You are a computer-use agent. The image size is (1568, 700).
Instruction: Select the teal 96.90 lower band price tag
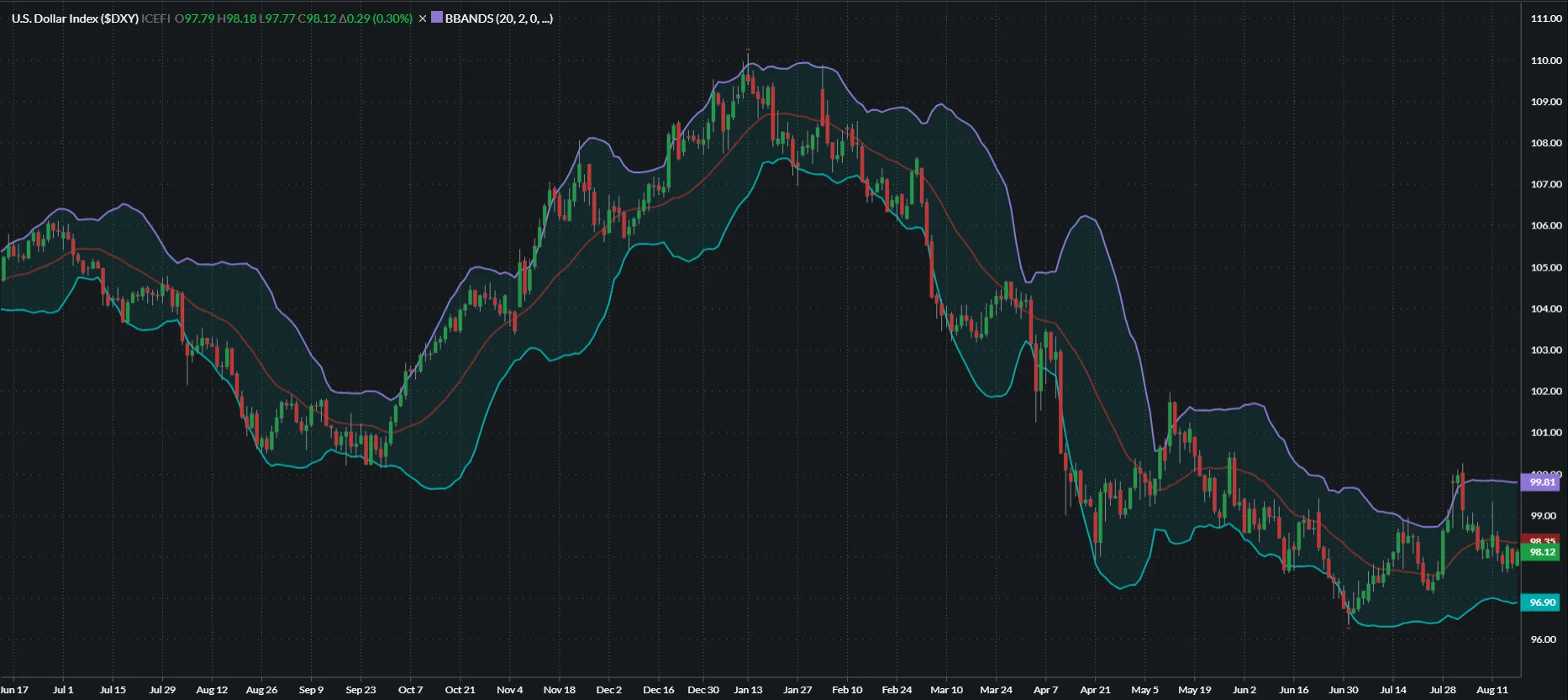[x=1542, y=603]
